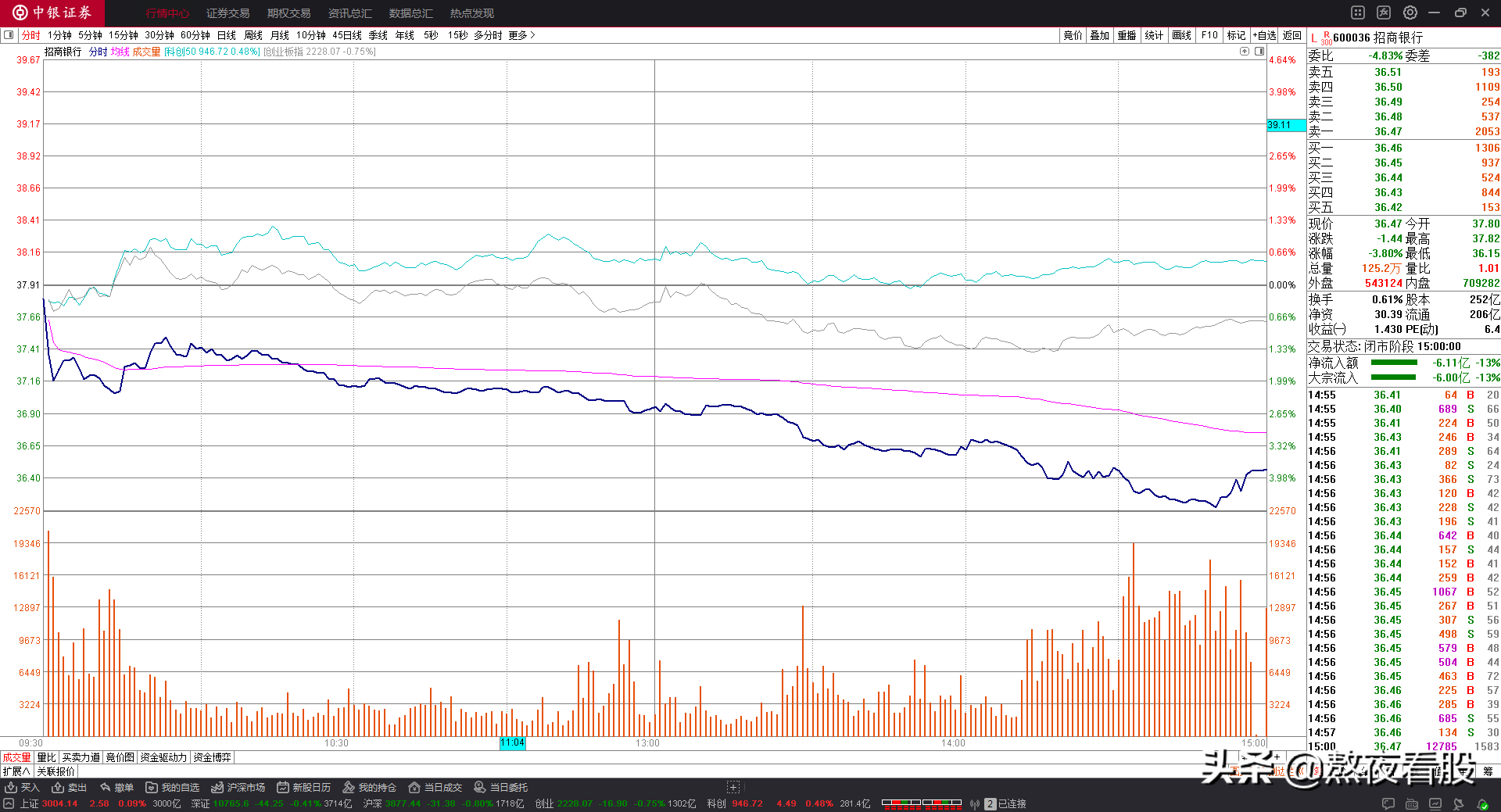Viewport: 1501px width, 812px height.
Task: Open the grid layout icon in title bar
Action: click(1358, 13)
